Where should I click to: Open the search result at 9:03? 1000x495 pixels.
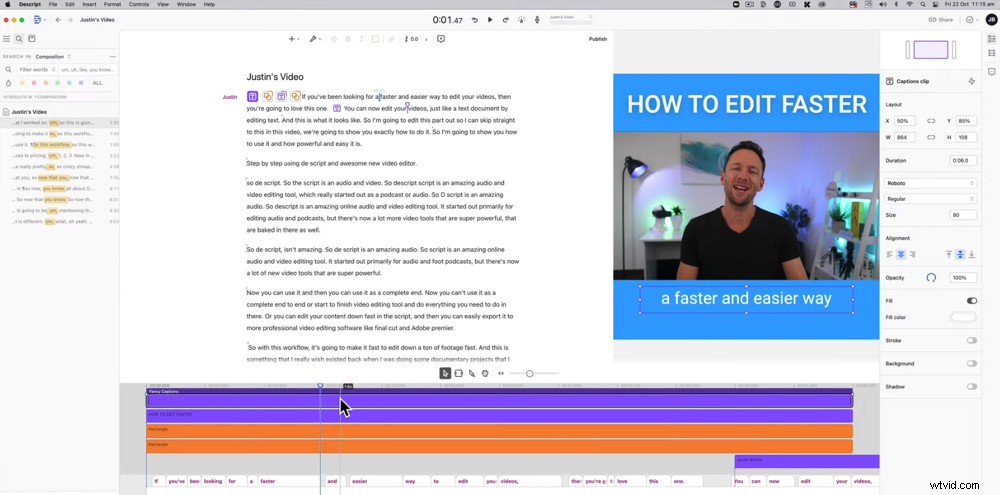(x=61, y=221)
